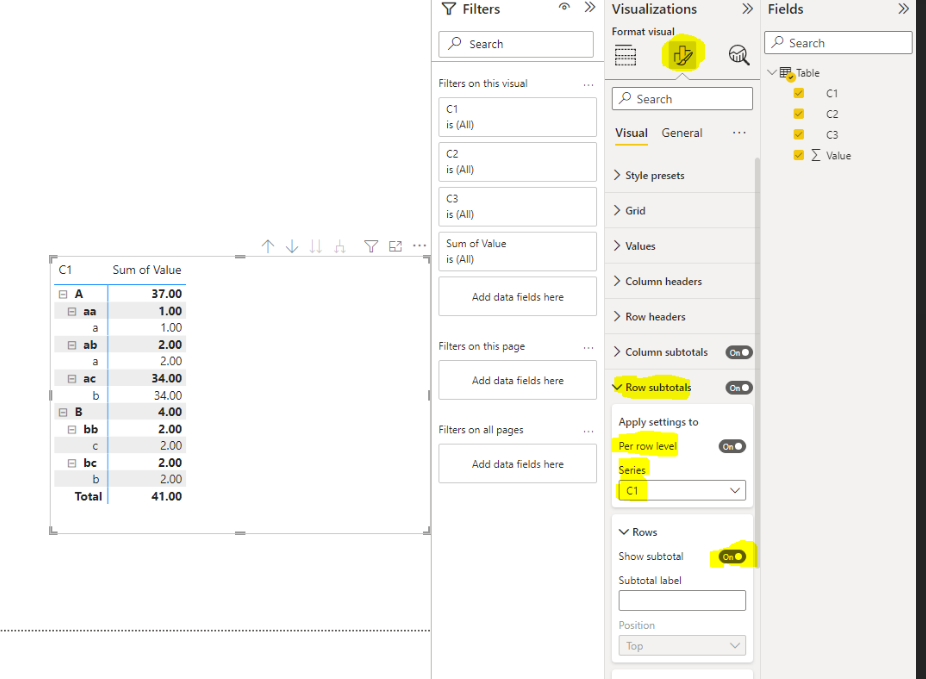
Task: Click Add data fields under all pages
Action: pos(517,464)
